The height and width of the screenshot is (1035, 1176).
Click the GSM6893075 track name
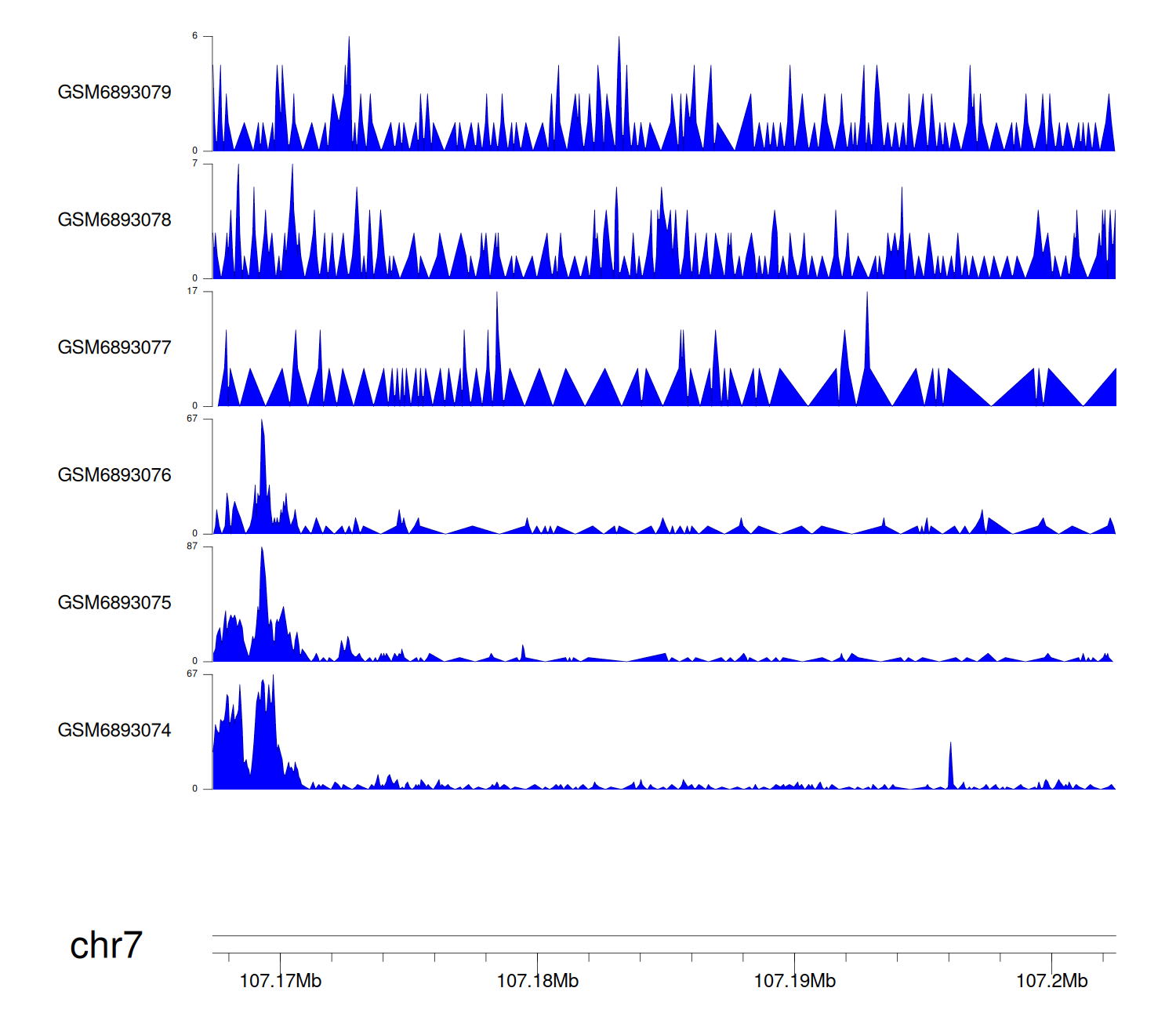pyautogui.click(x=114, y=603)
